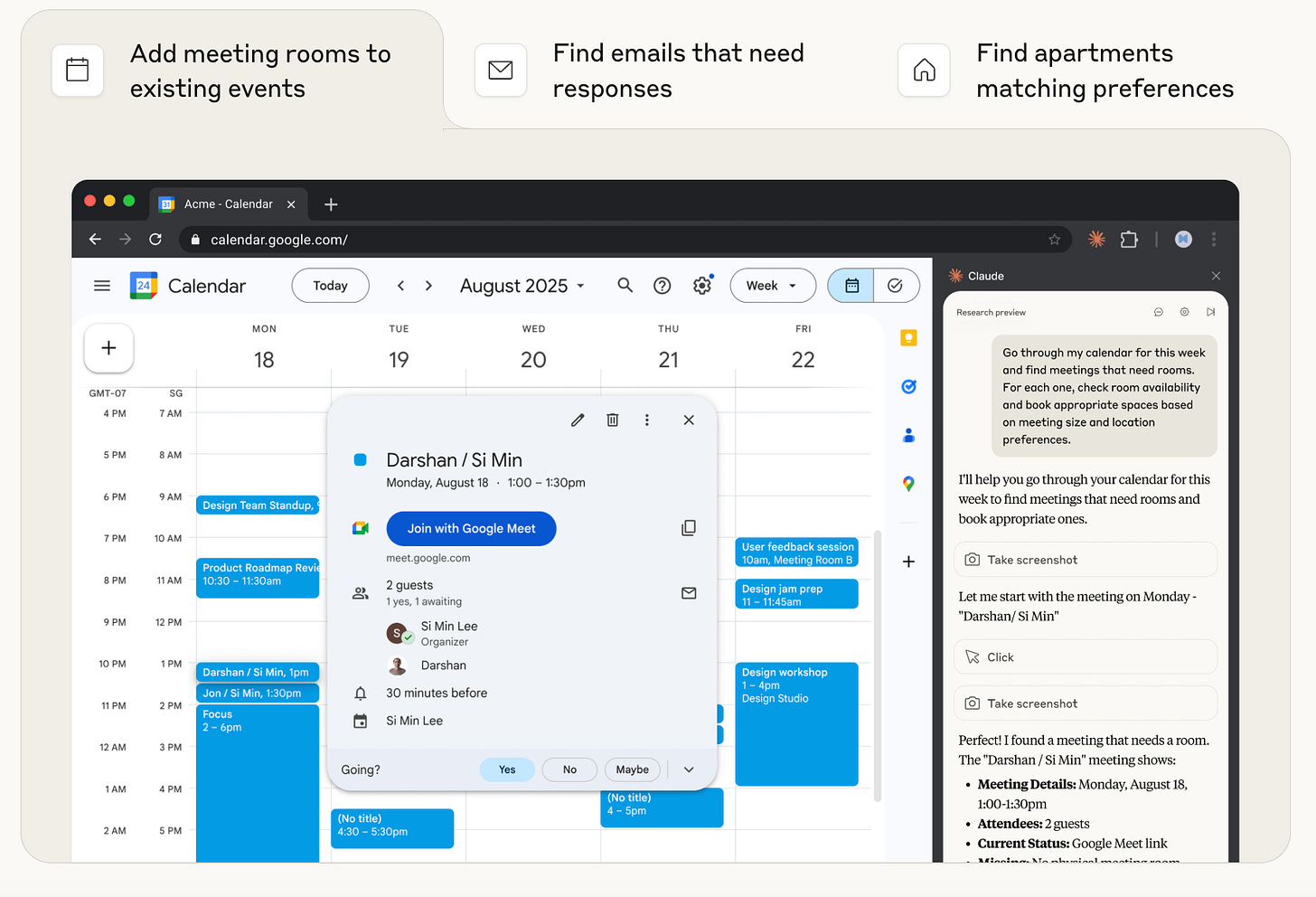Open the Week view dropdown
The image size is (1316, 897).
pos(773,286)
